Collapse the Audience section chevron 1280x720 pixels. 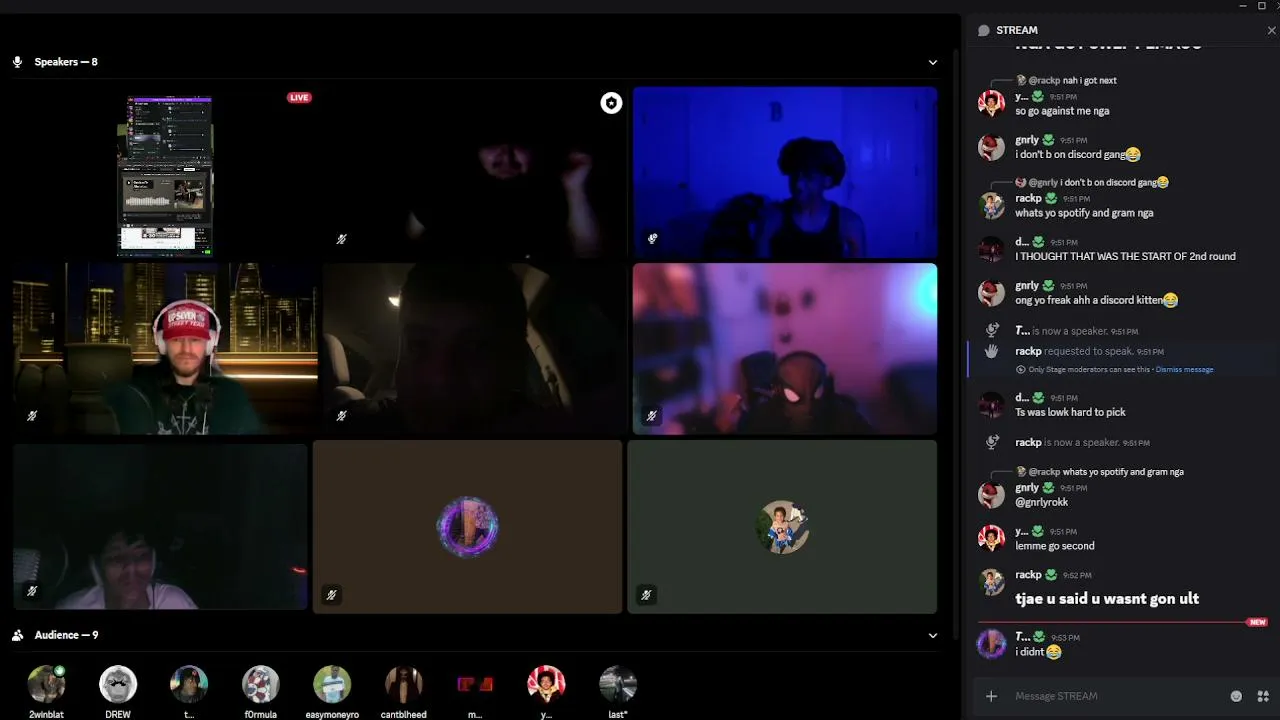point(932,635)
